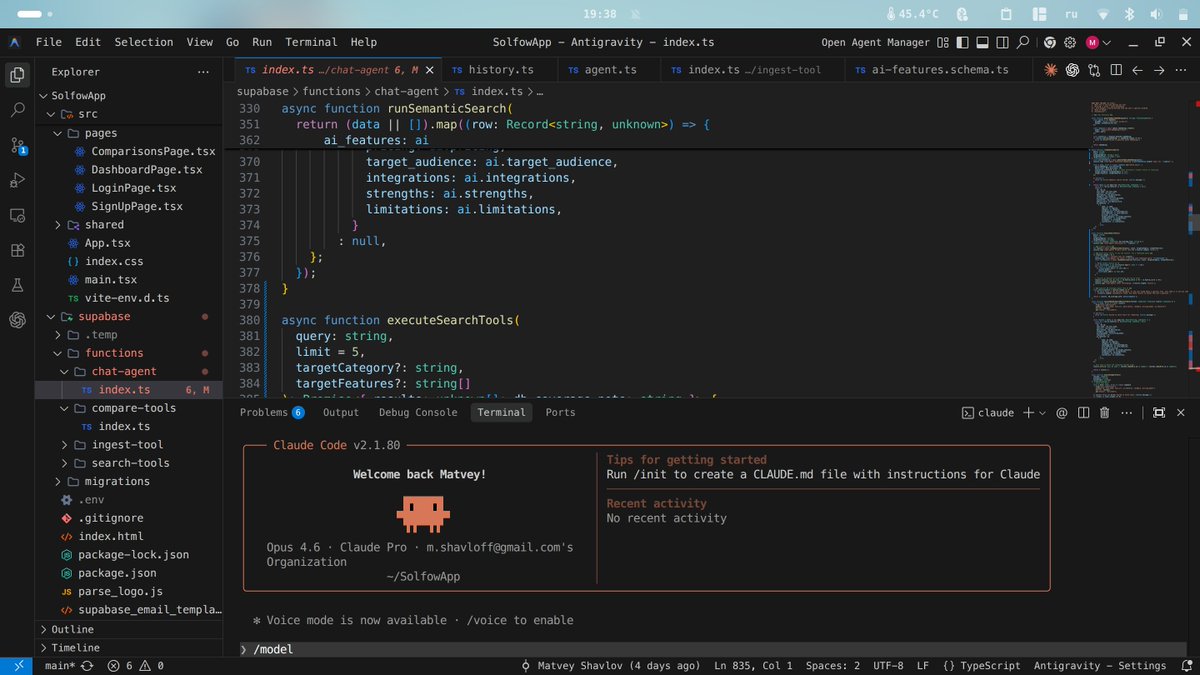Screen dimensions: 1200x675
Task: Open the remote window indicator in status bar
Action: [x=17, y=665]
